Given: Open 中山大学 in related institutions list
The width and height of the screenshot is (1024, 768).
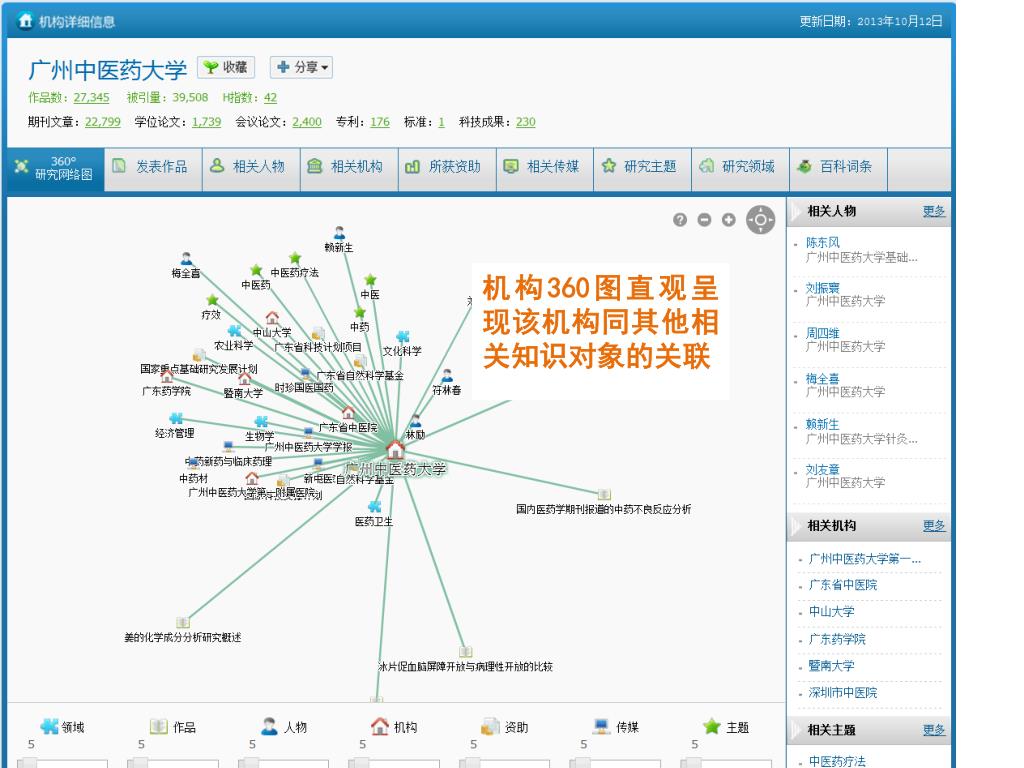Looking at the screenshot, I should point(831,612).
